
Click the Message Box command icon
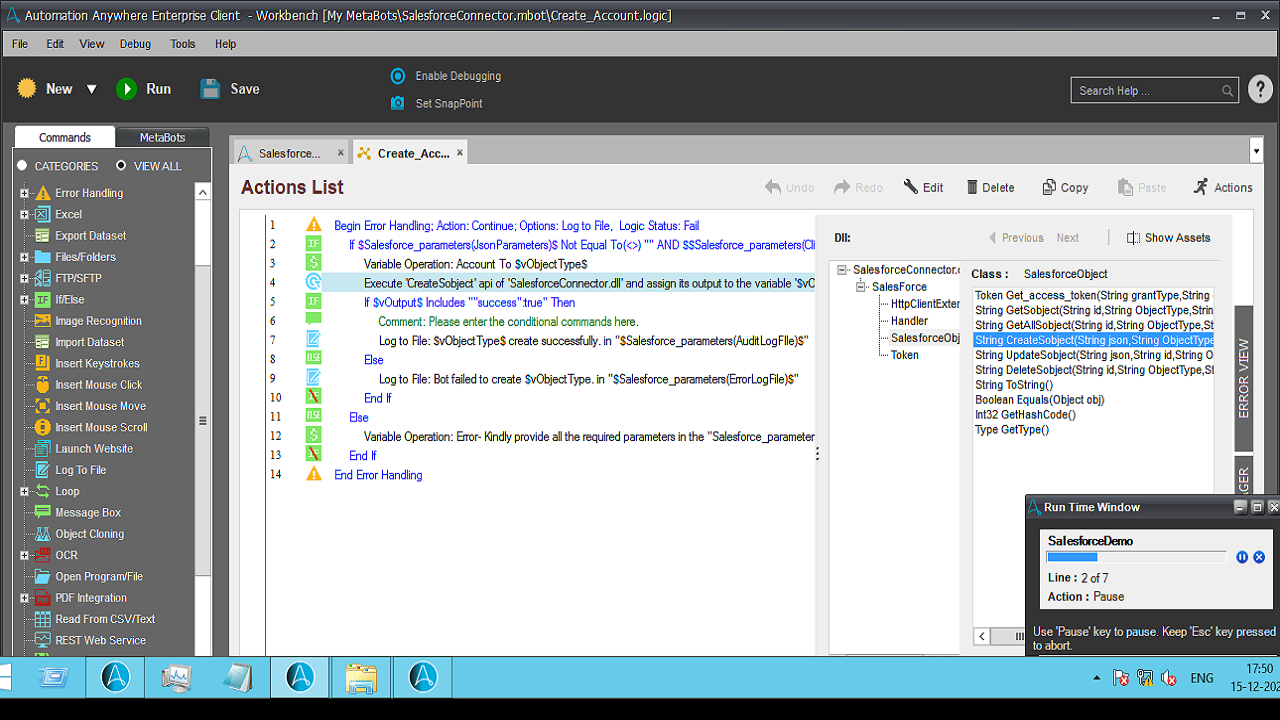[42, 513]
